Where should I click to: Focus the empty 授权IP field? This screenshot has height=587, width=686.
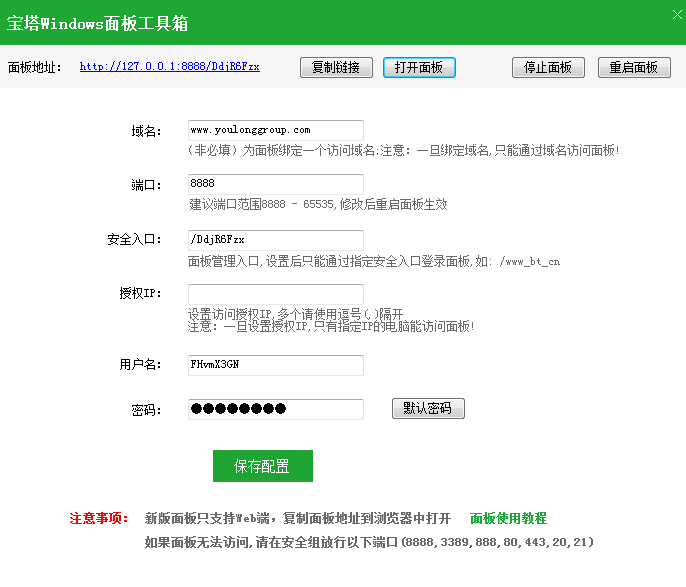pyautogui.click(x=276, y=294)
